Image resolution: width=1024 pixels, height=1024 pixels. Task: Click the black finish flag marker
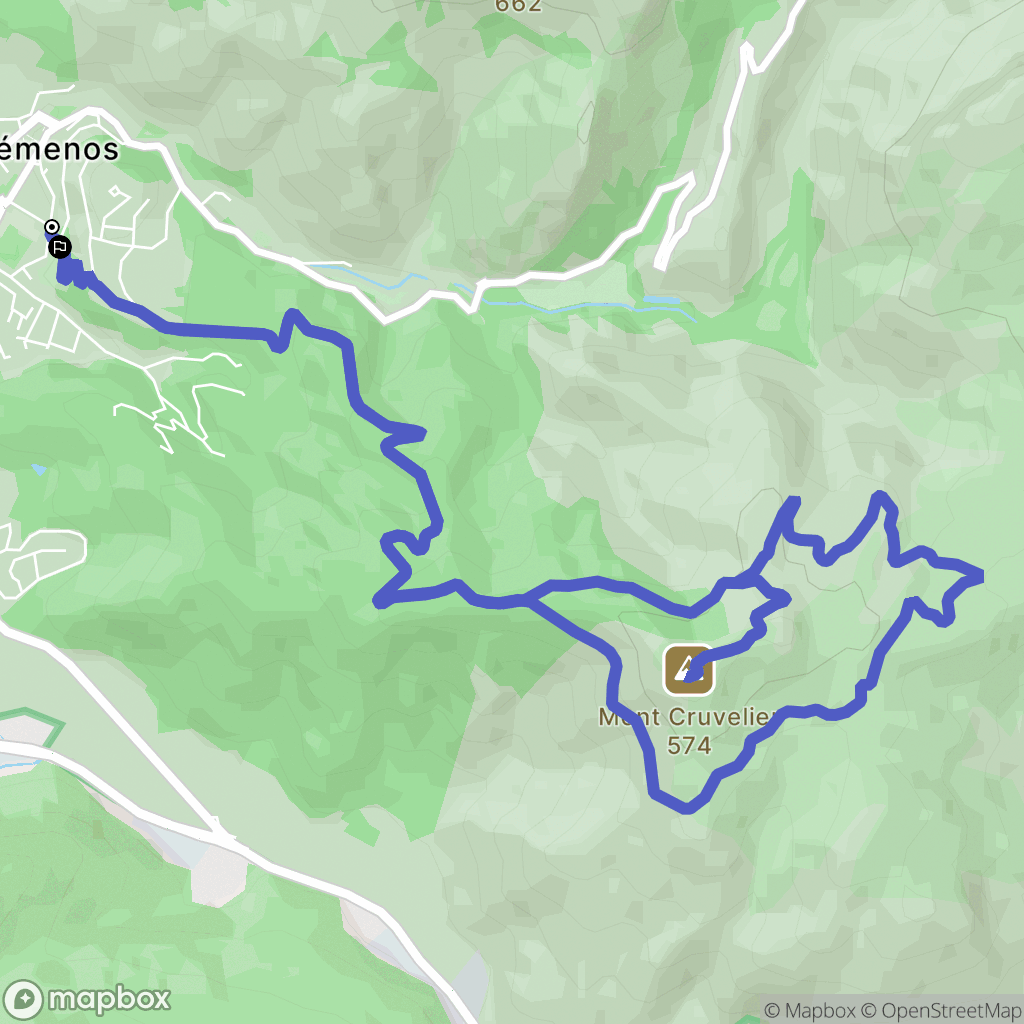(59, 248)
